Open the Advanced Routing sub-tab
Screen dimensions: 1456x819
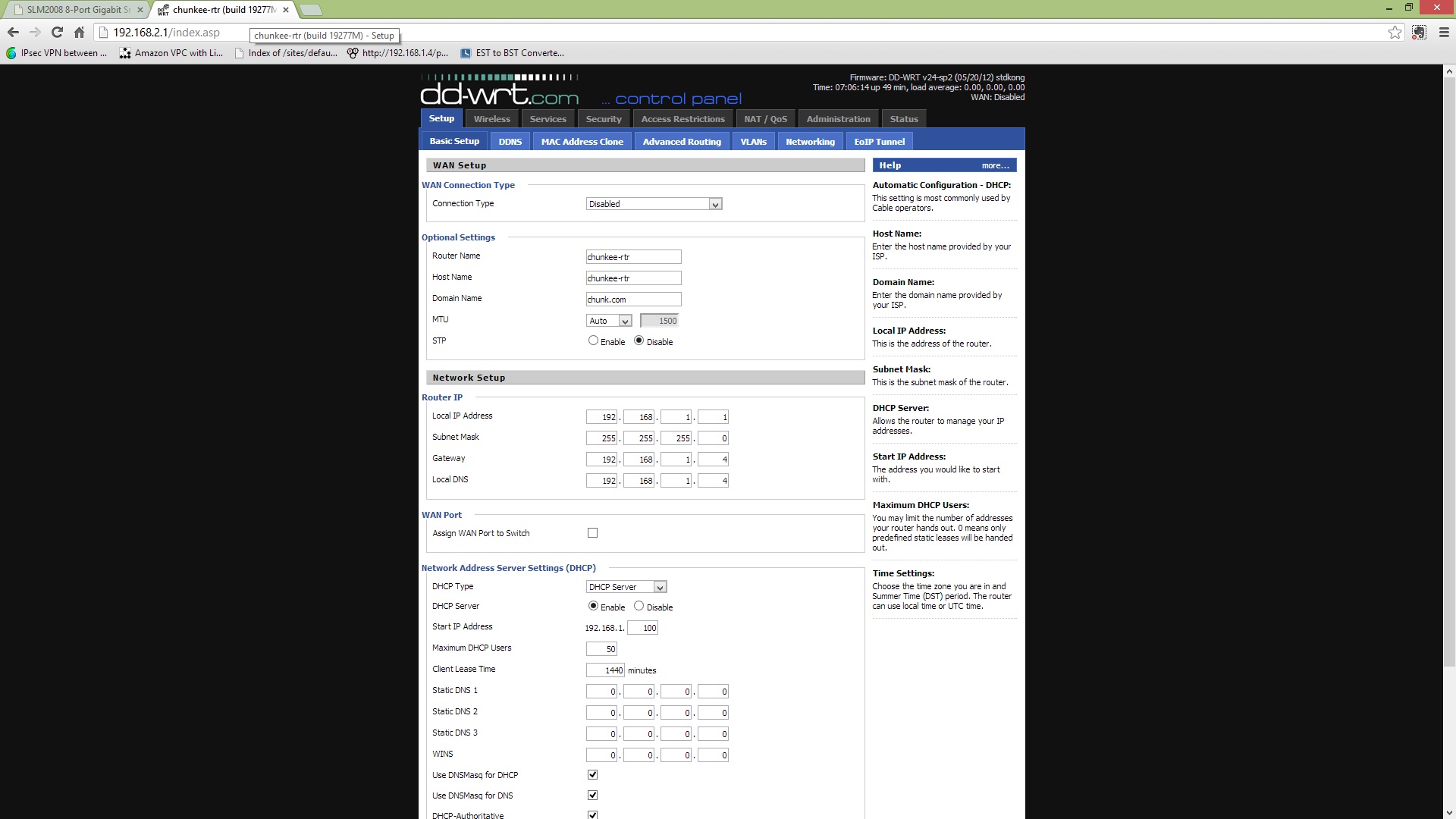point(681,142)
